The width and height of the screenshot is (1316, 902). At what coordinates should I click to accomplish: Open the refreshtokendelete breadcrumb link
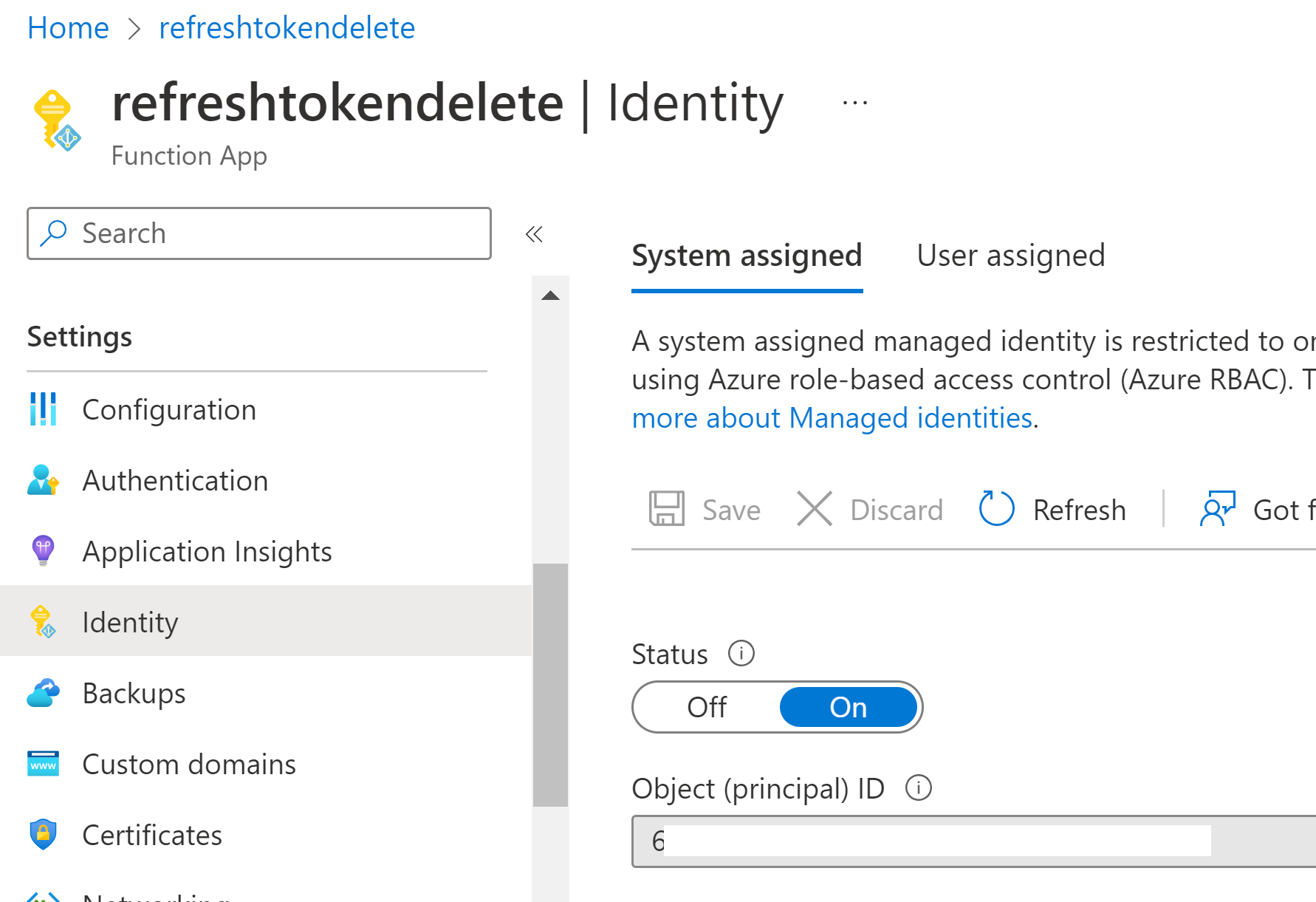pyautogui.click(x=287, y=28)
